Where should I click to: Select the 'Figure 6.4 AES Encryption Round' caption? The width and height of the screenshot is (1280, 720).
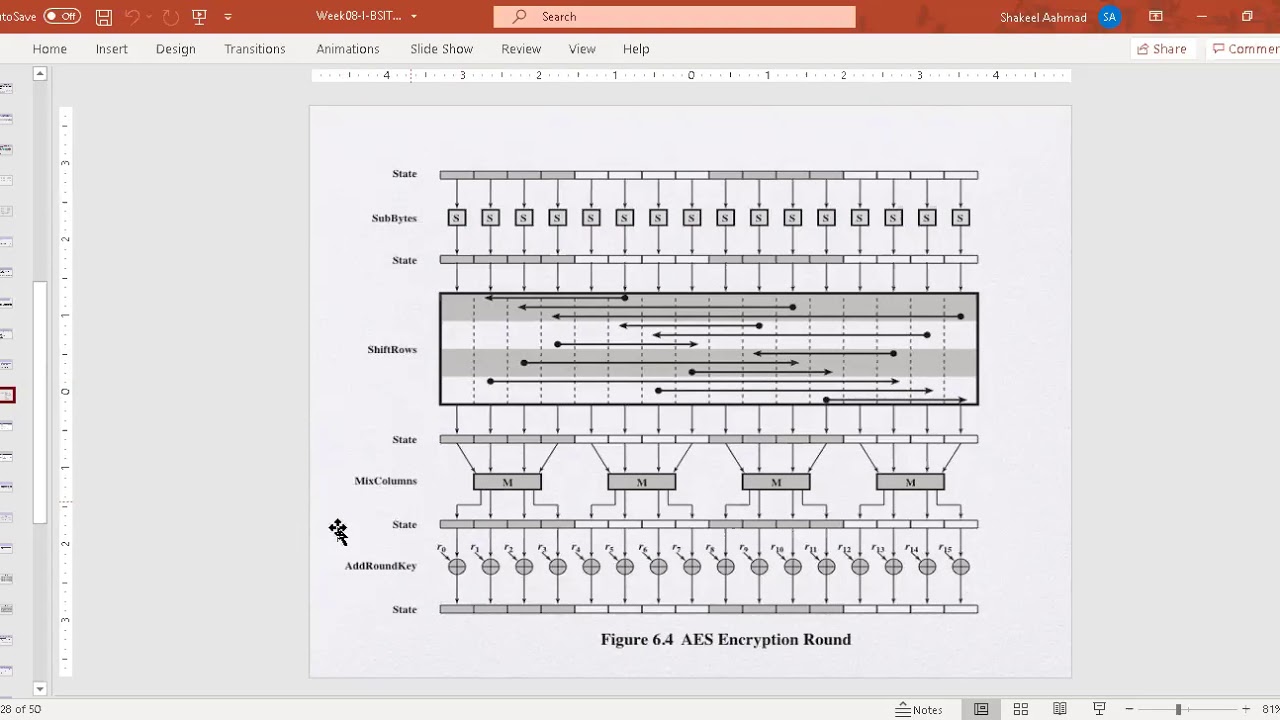(x=725, y=639)
